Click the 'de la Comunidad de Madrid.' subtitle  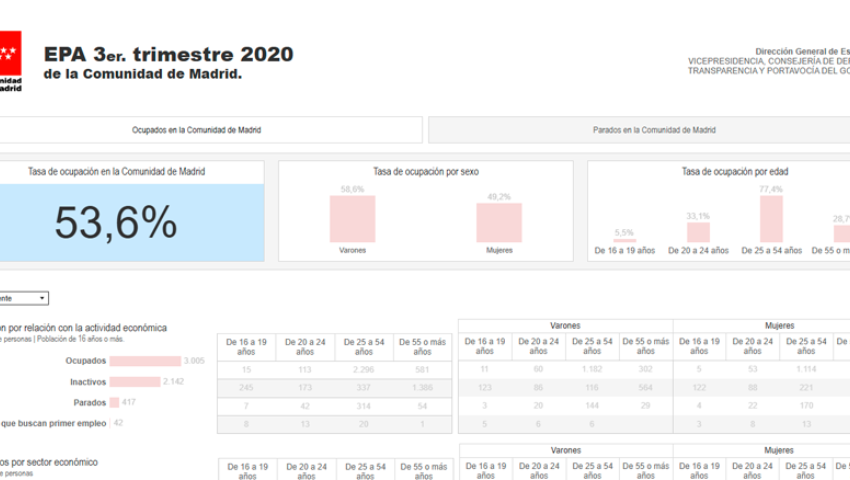143,74
